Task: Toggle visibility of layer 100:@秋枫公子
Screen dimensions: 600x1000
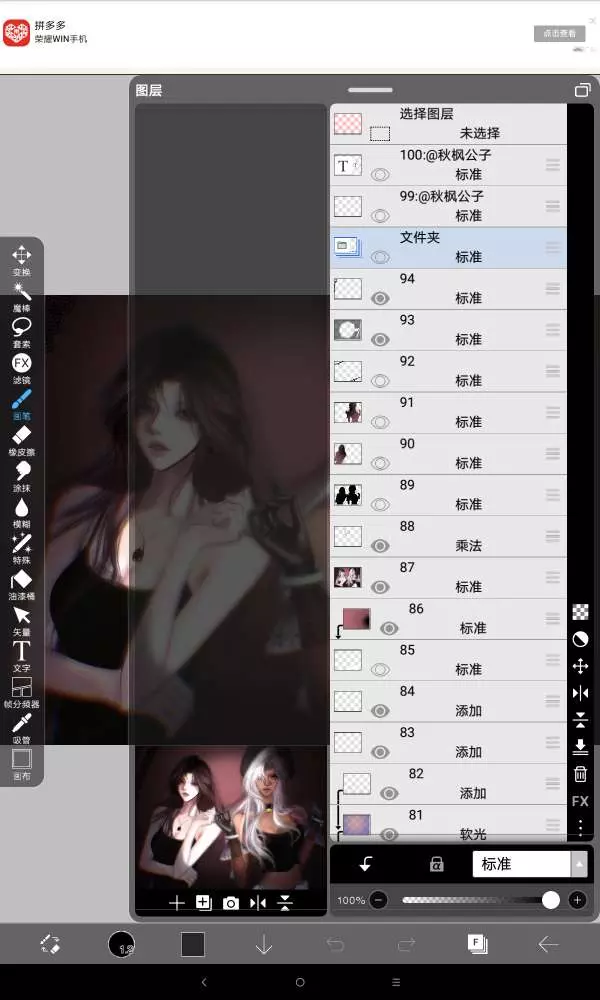Action: [x=380, y=174]
